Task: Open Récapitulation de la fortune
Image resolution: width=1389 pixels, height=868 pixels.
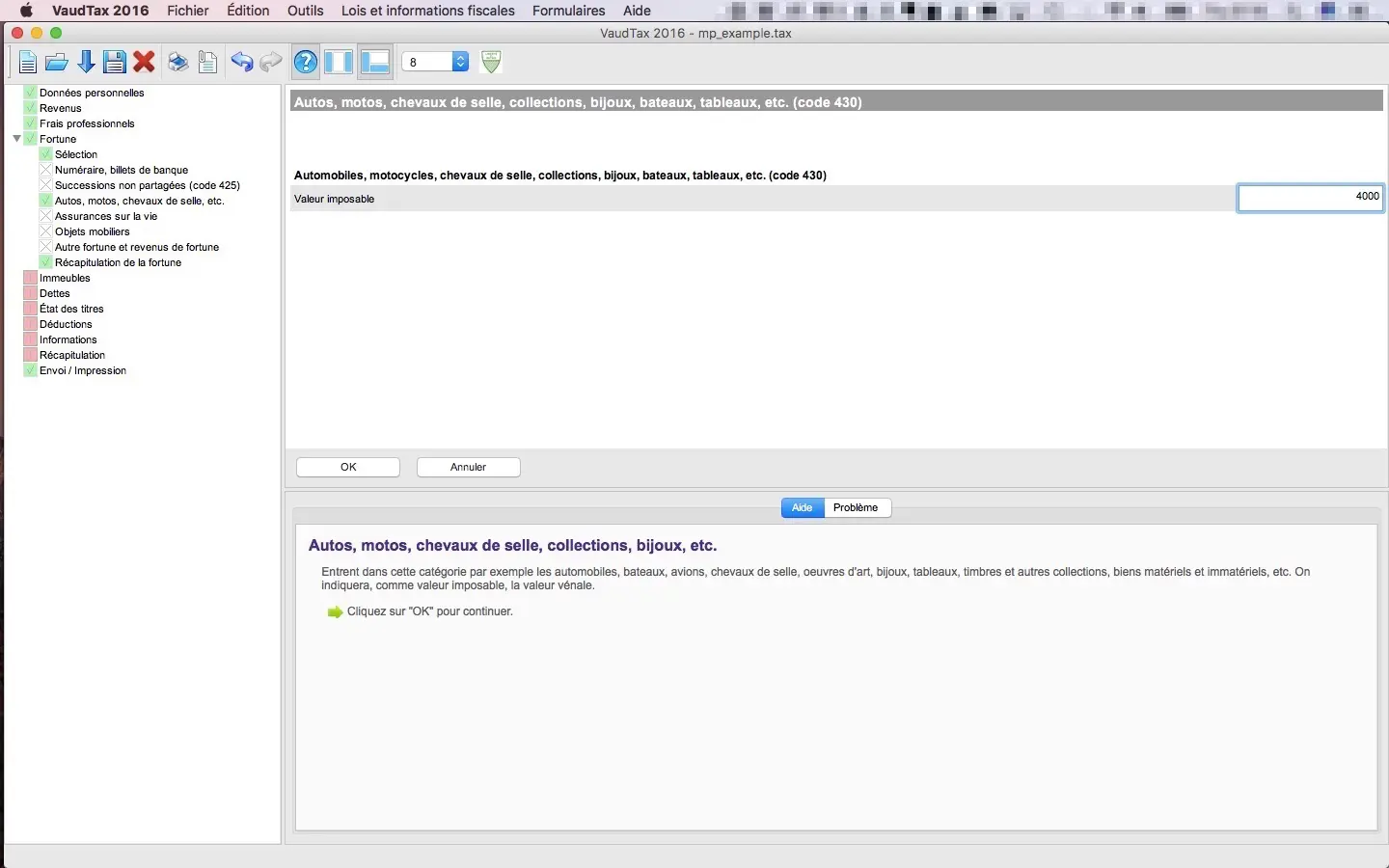Action: [119, 262]
